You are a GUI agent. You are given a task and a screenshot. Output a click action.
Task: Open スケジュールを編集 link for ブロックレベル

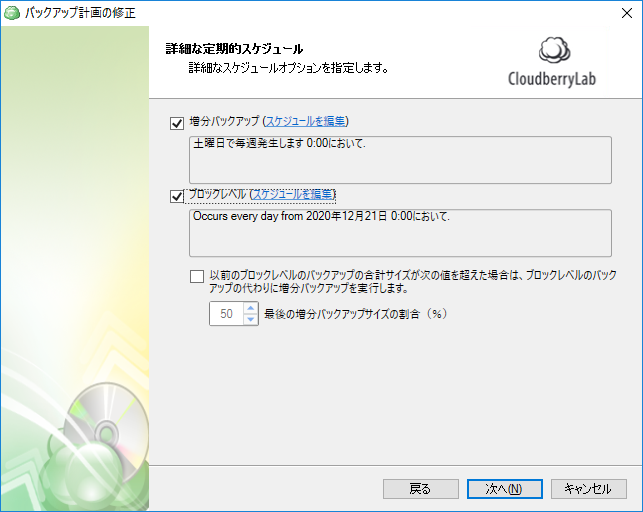pos(293,194)
